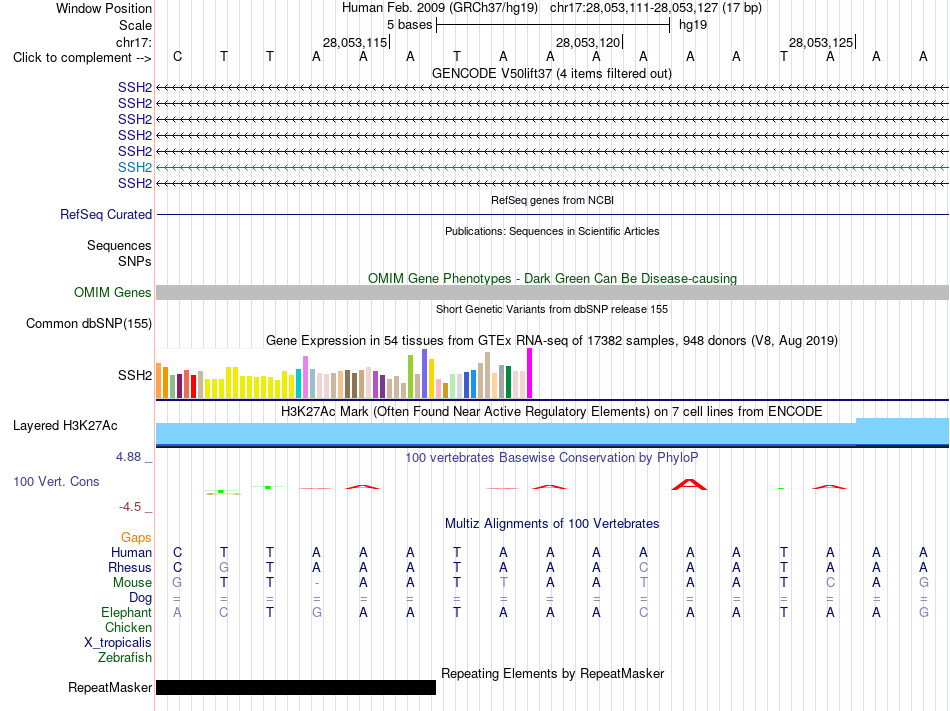This screenshot has height=711, width=950.
Task: Click the Layered H3K27Ac track label
Action: tap(65, 426)
